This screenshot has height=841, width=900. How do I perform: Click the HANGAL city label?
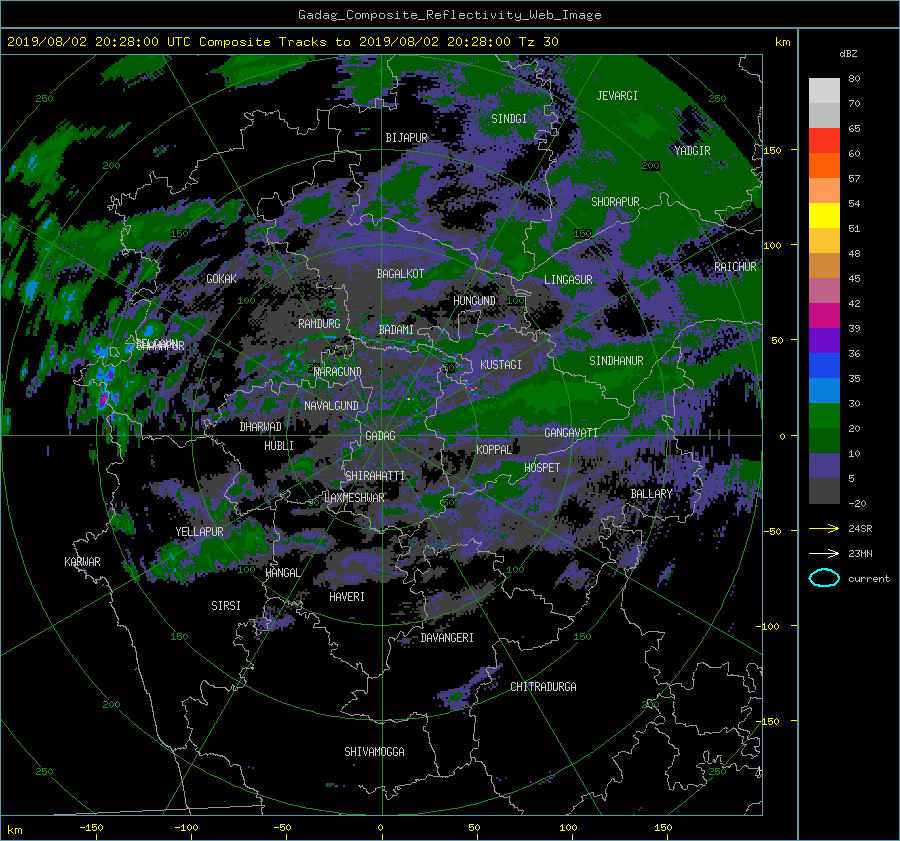pyautogui.click(x=283, y=572)
